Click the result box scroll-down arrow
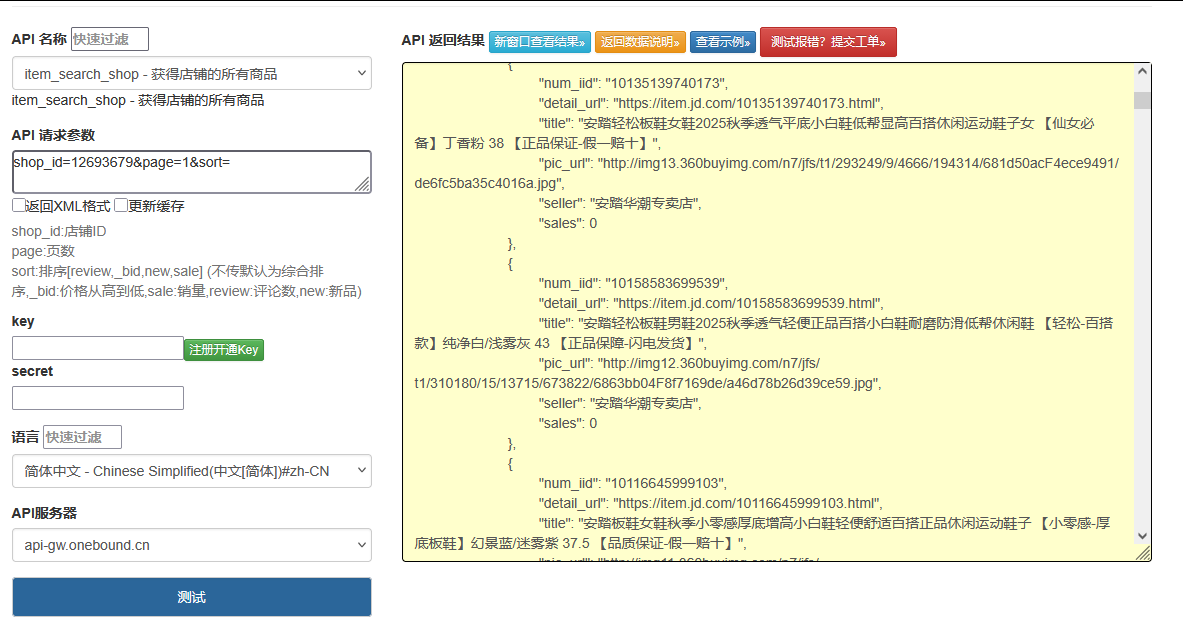The image size is (1183, 625). 1142,536
